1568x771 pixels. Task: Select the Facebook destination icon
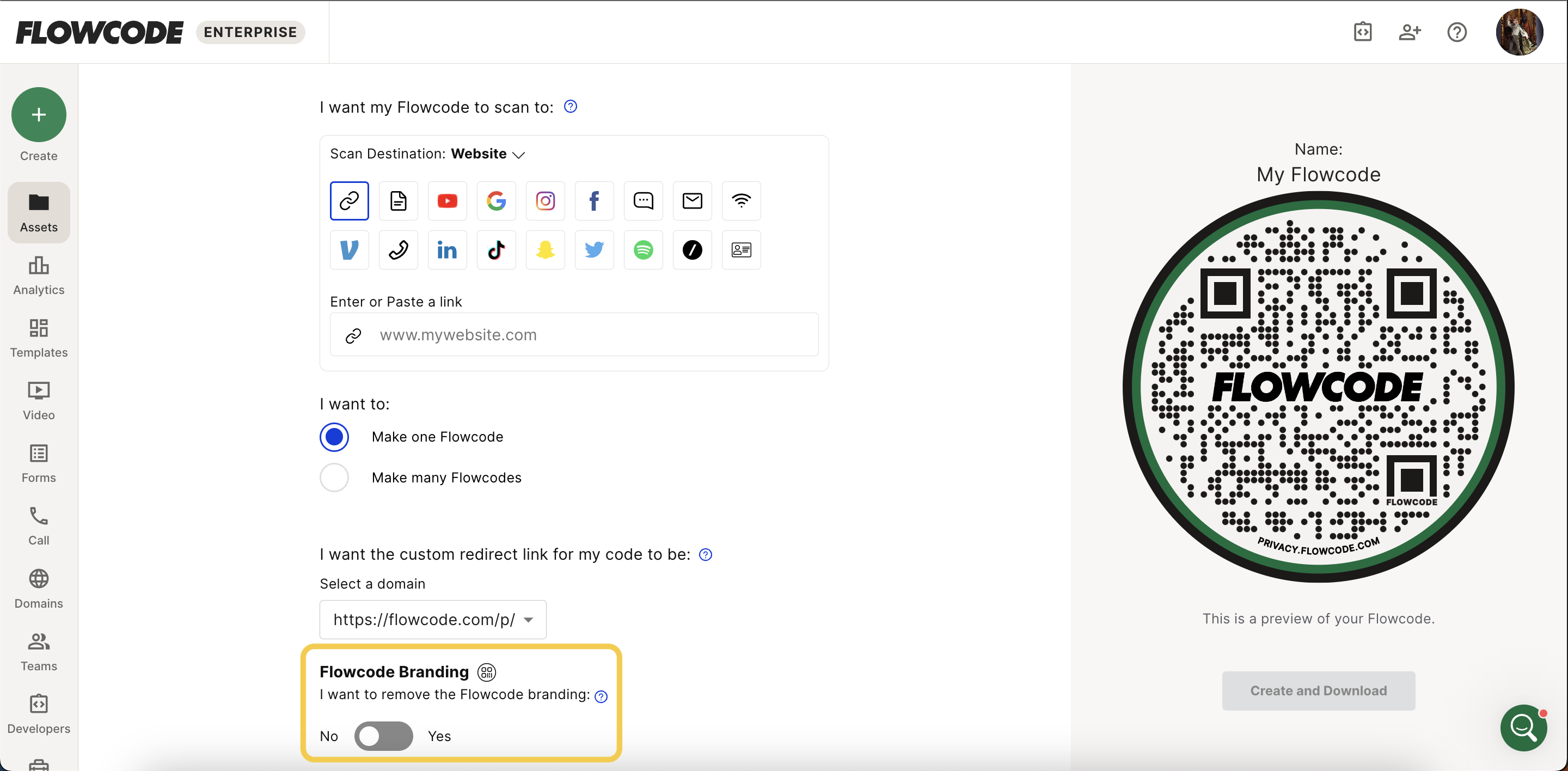coord(594,200)
